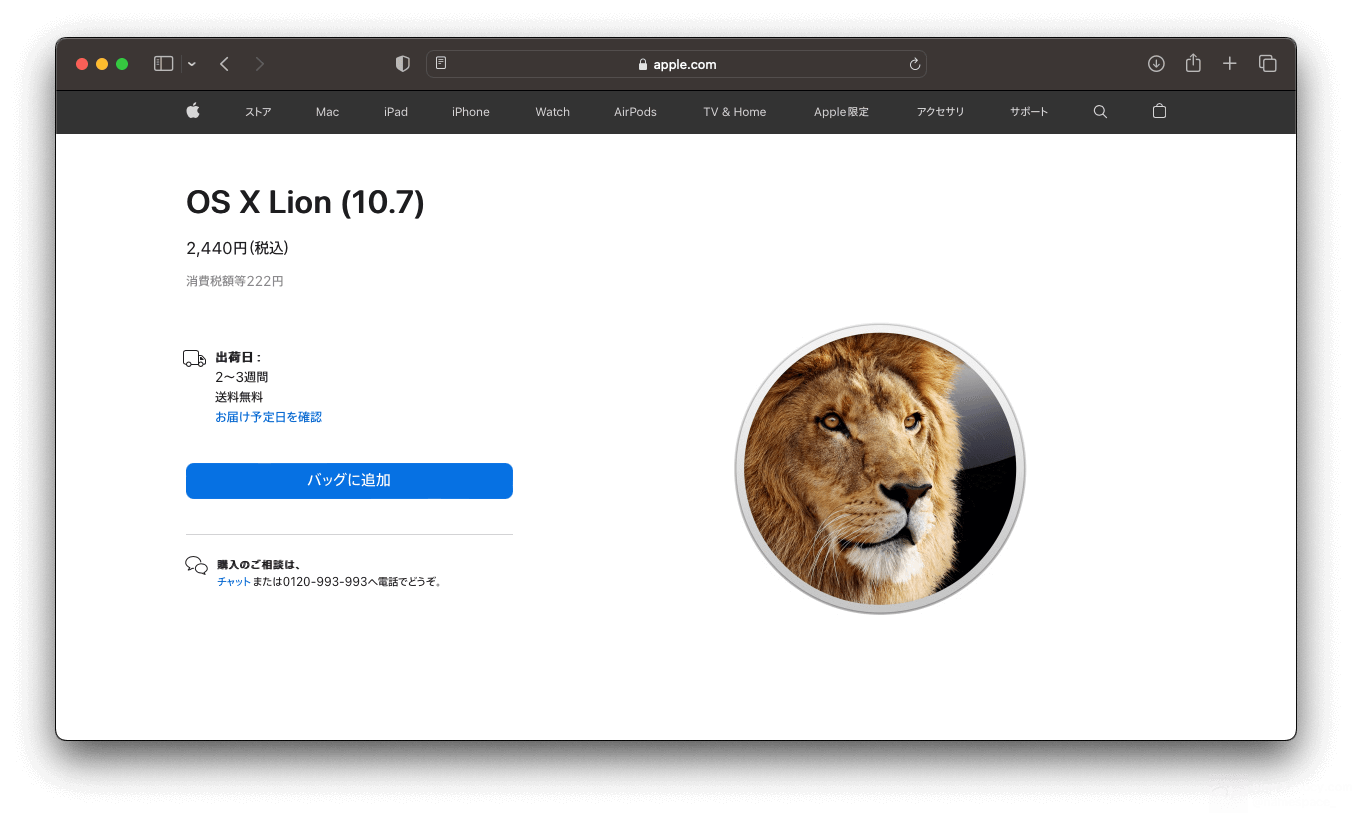
Task: Open the Mac menu item
Action: coord(327,112)
